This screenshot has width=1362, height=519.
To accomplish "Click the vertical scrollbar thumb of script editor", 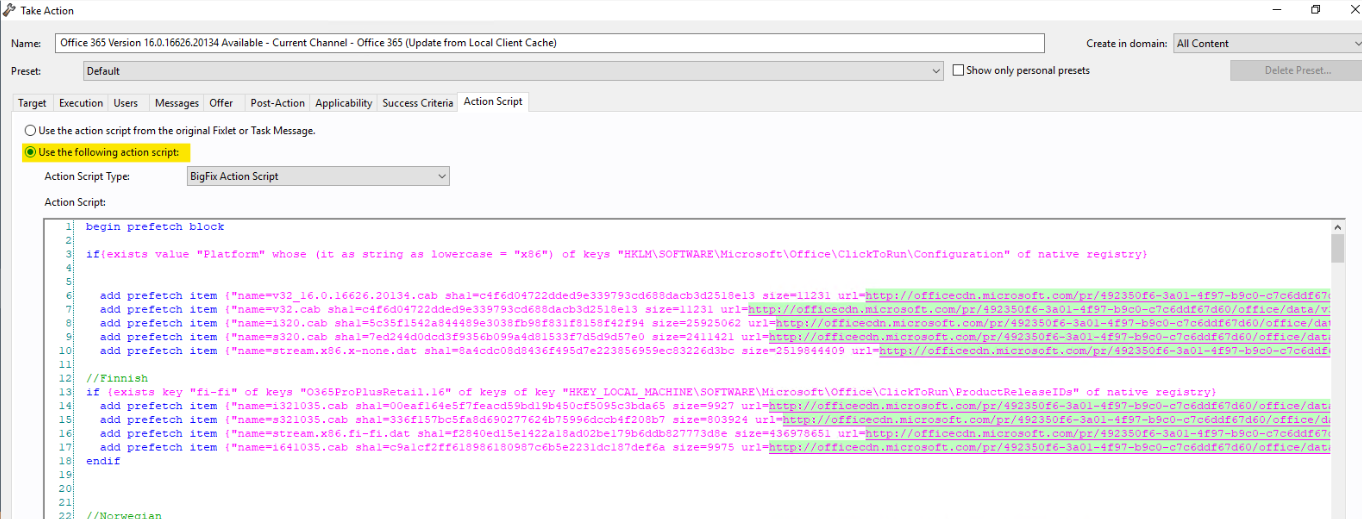I will coord(1338,249).
